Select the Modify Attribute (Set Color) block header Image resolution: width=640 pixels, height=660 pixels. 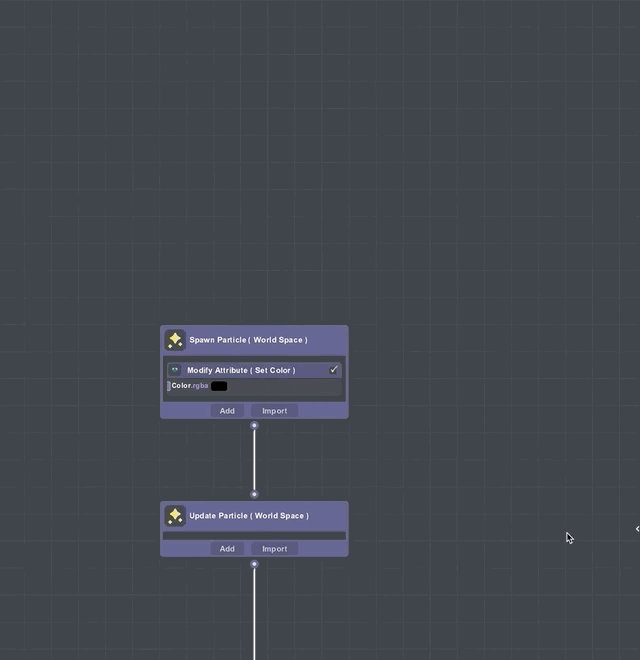click(241, 370)
